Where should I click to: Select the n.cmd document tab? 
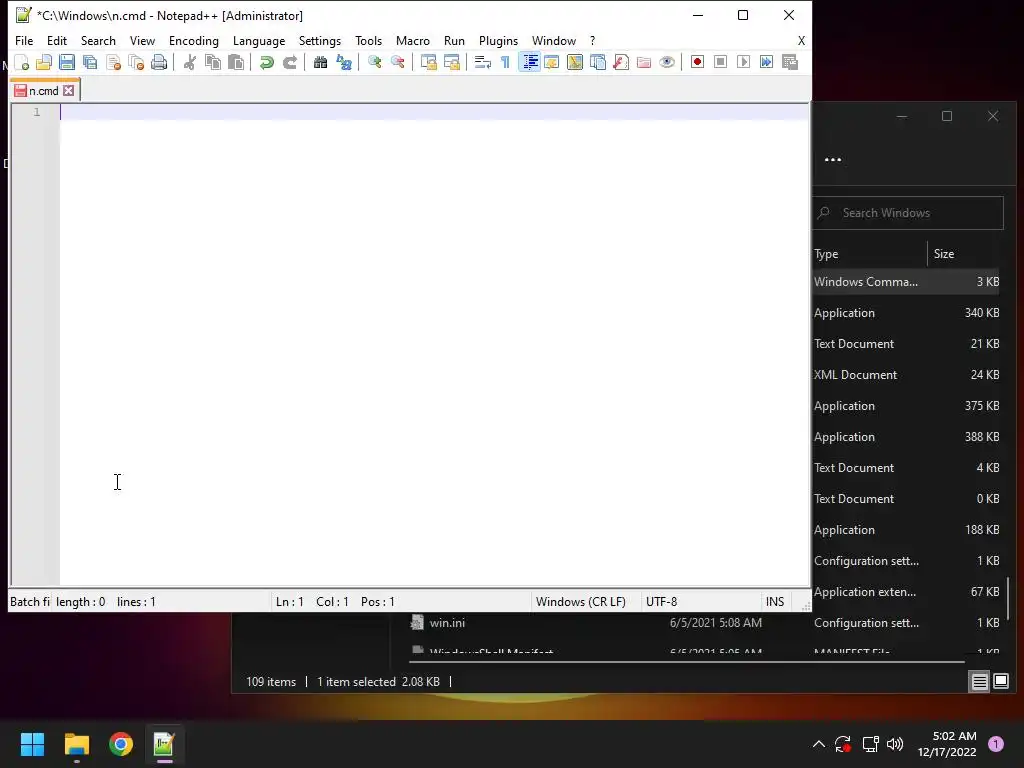(44, 91)
